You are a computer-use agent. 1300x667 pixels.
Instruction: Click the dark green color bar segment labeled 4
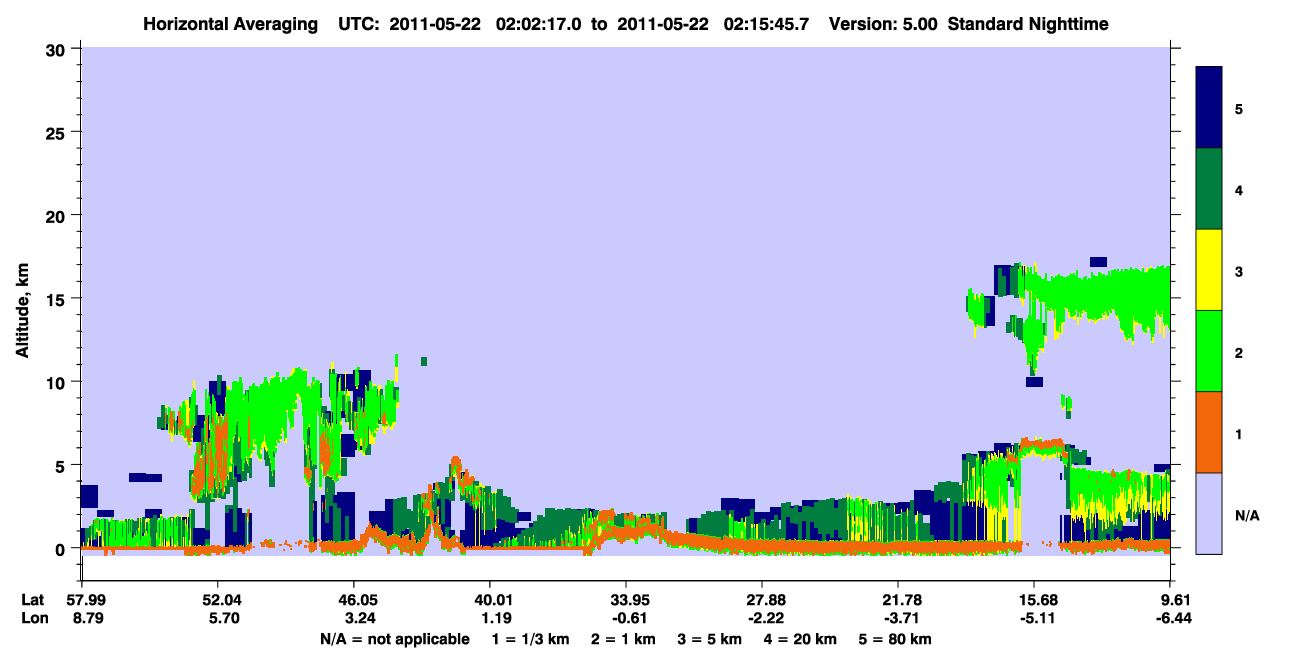[x=1209, y=189]
